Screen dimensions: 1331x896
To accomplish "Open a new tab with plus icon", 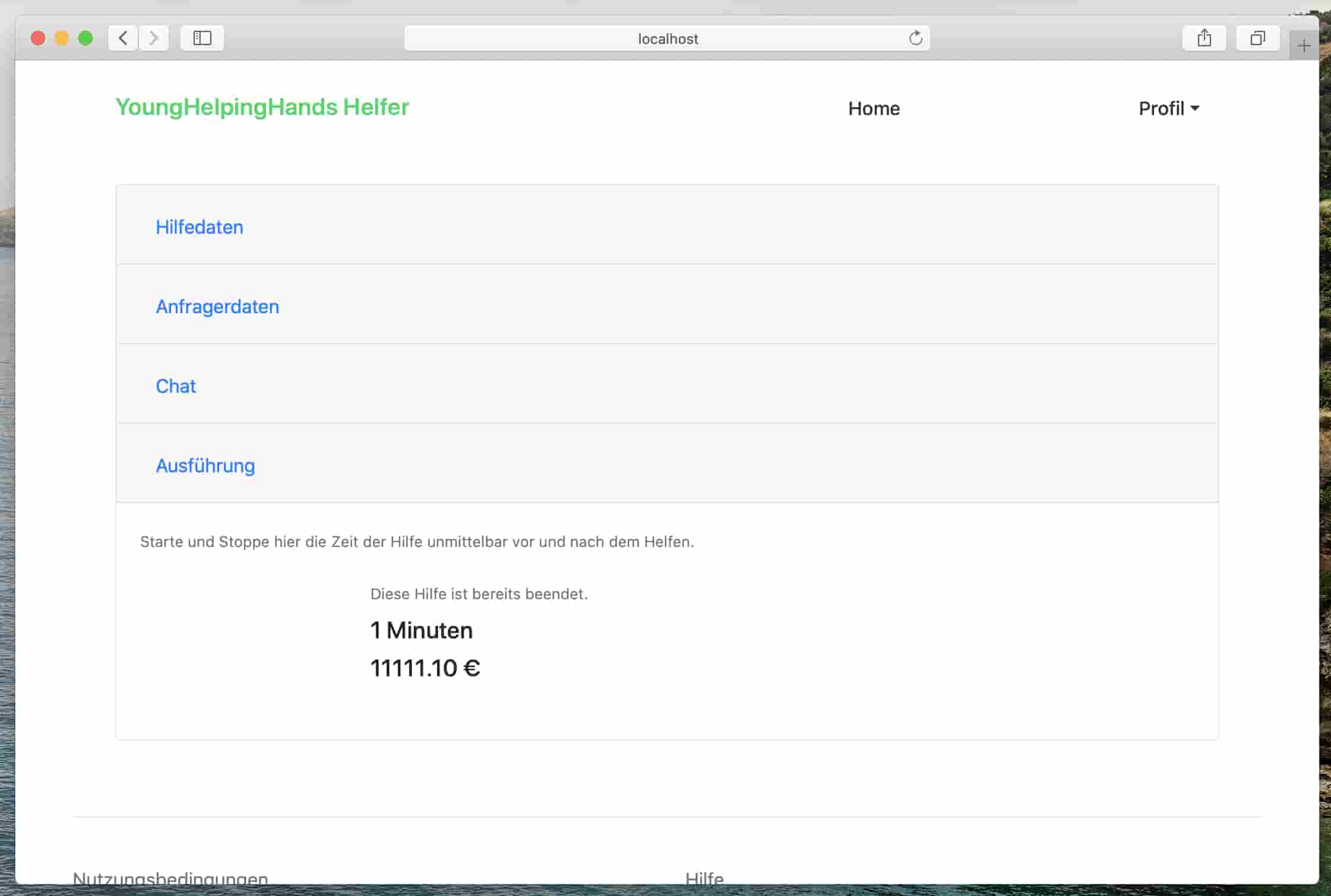I will coord(1304,46).
